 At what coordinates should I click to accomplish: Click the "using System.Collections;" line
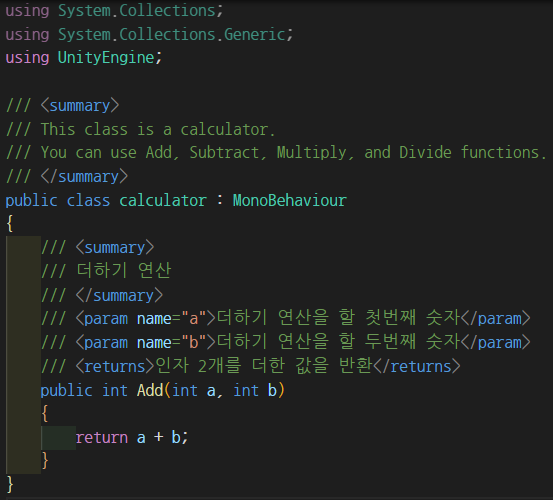click(115, 11)
